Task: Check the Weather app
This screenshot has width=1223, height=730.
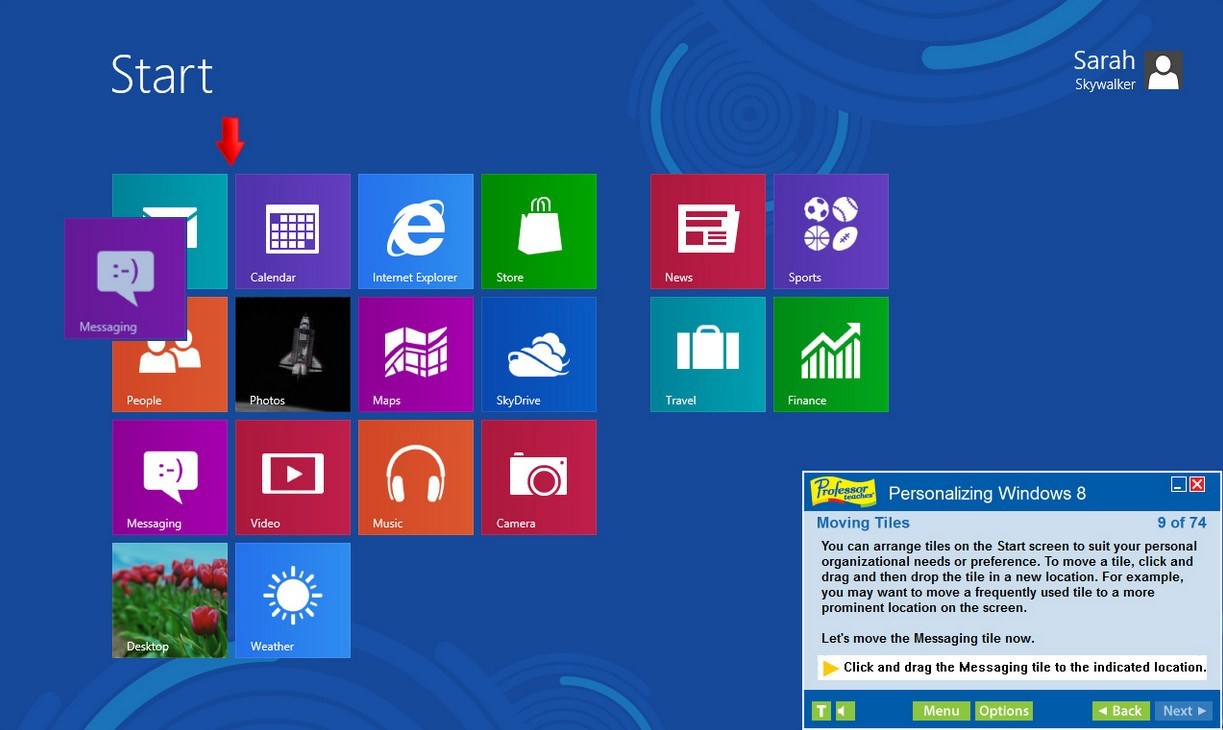Action: point(292,600)
